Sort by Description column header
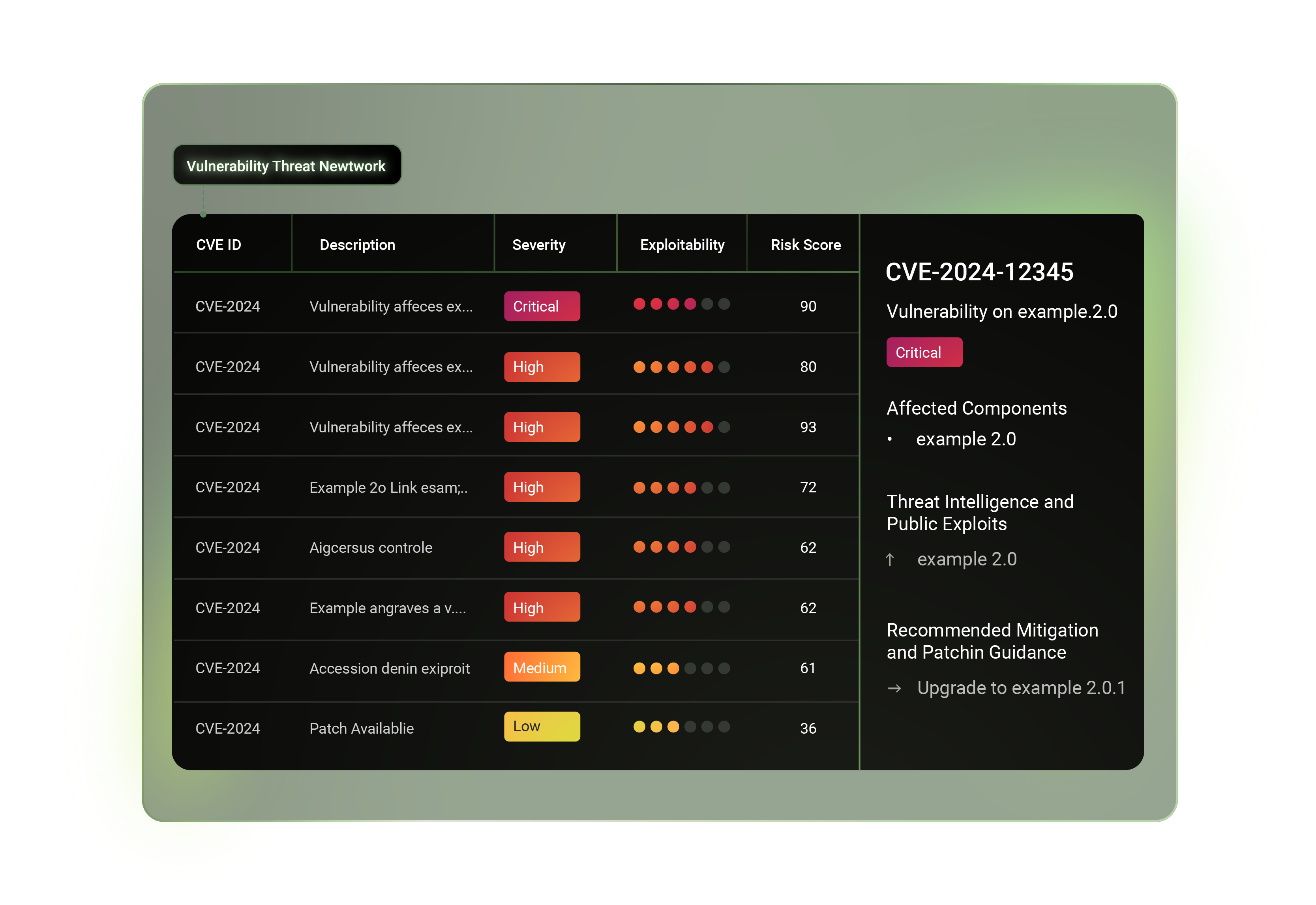Screen dimensions: 1316x905 (x=357, y=245)
